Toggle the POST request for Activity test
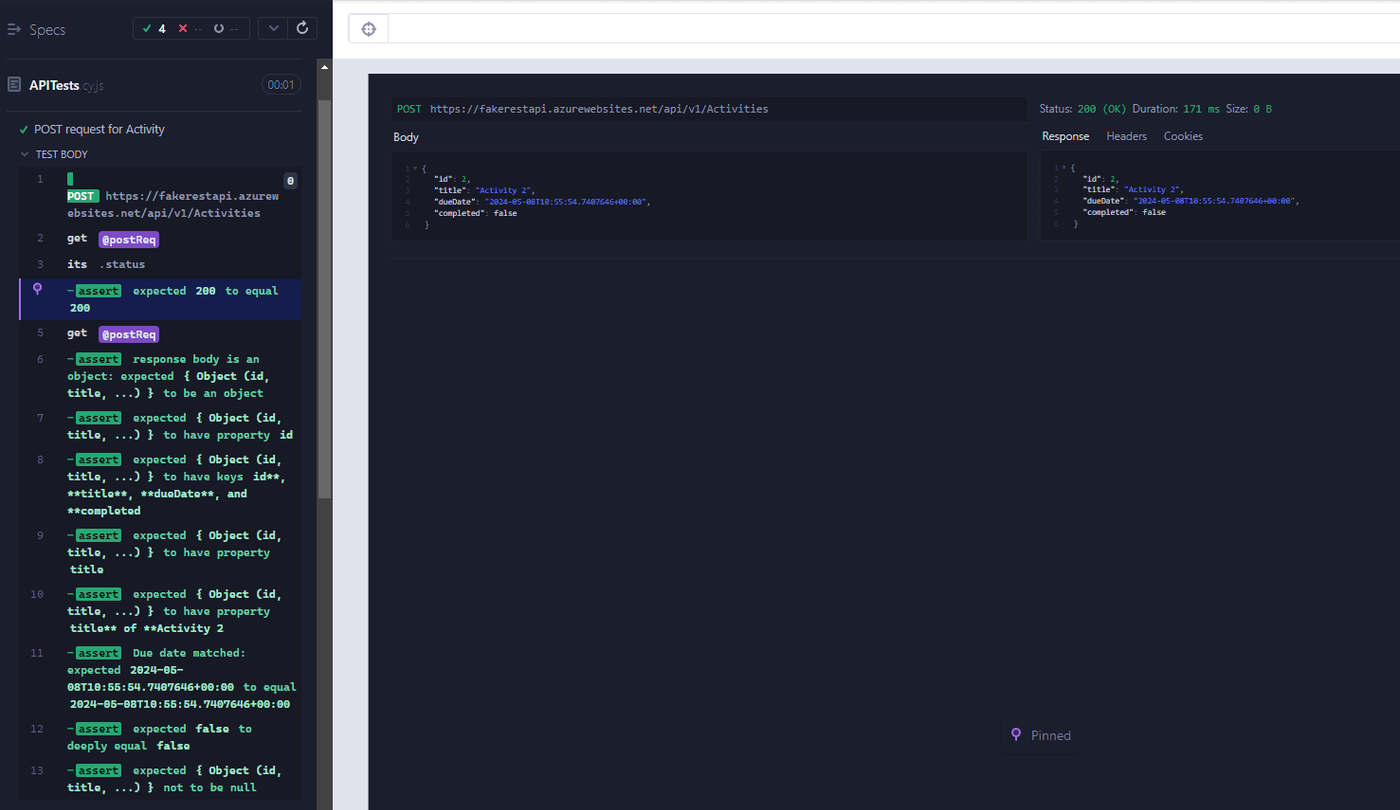Screen dimensions: 1400x810 (x=99, y=129)
